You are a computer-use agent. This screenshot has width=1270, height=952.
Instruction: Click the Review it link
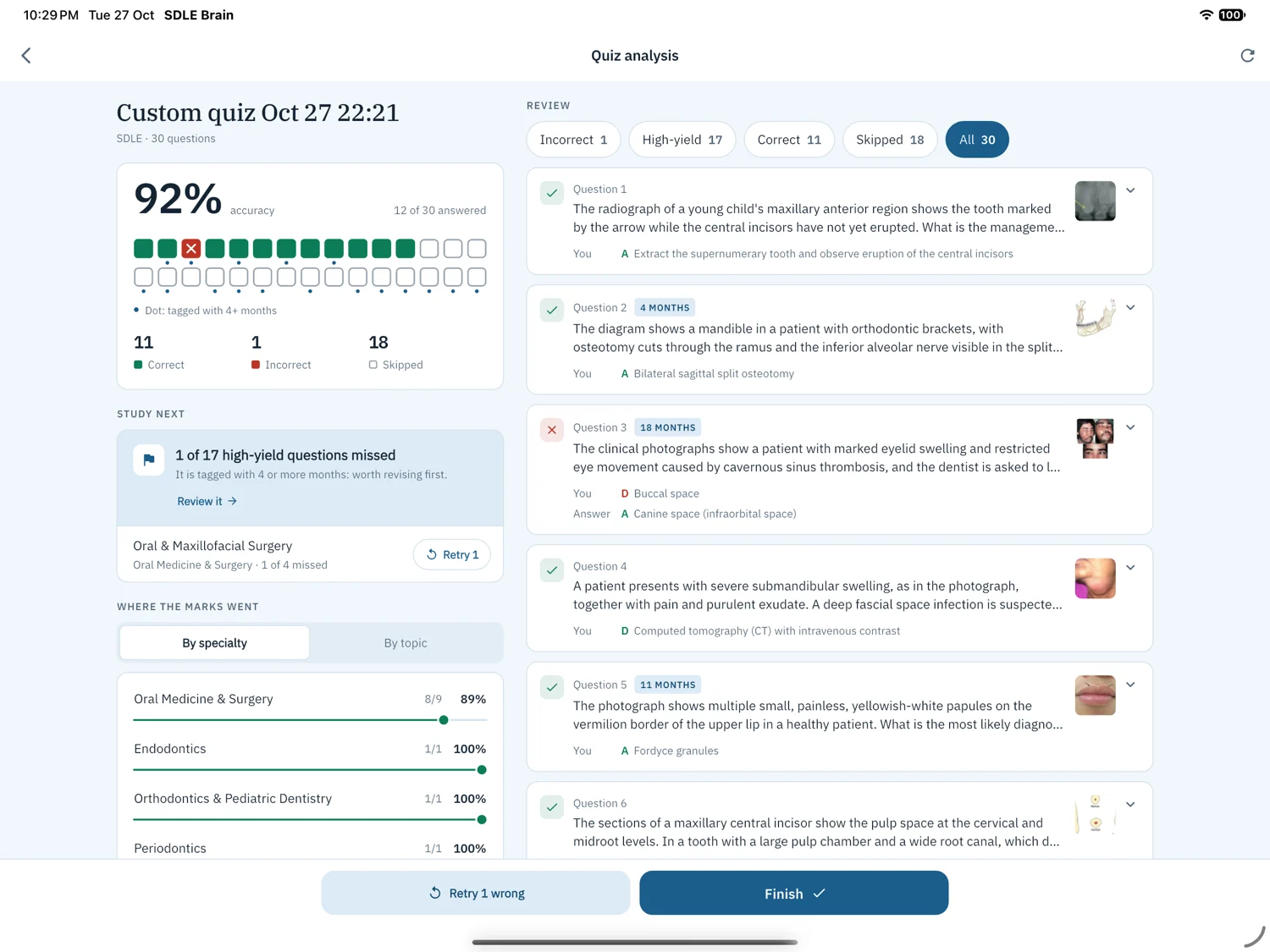207,502
